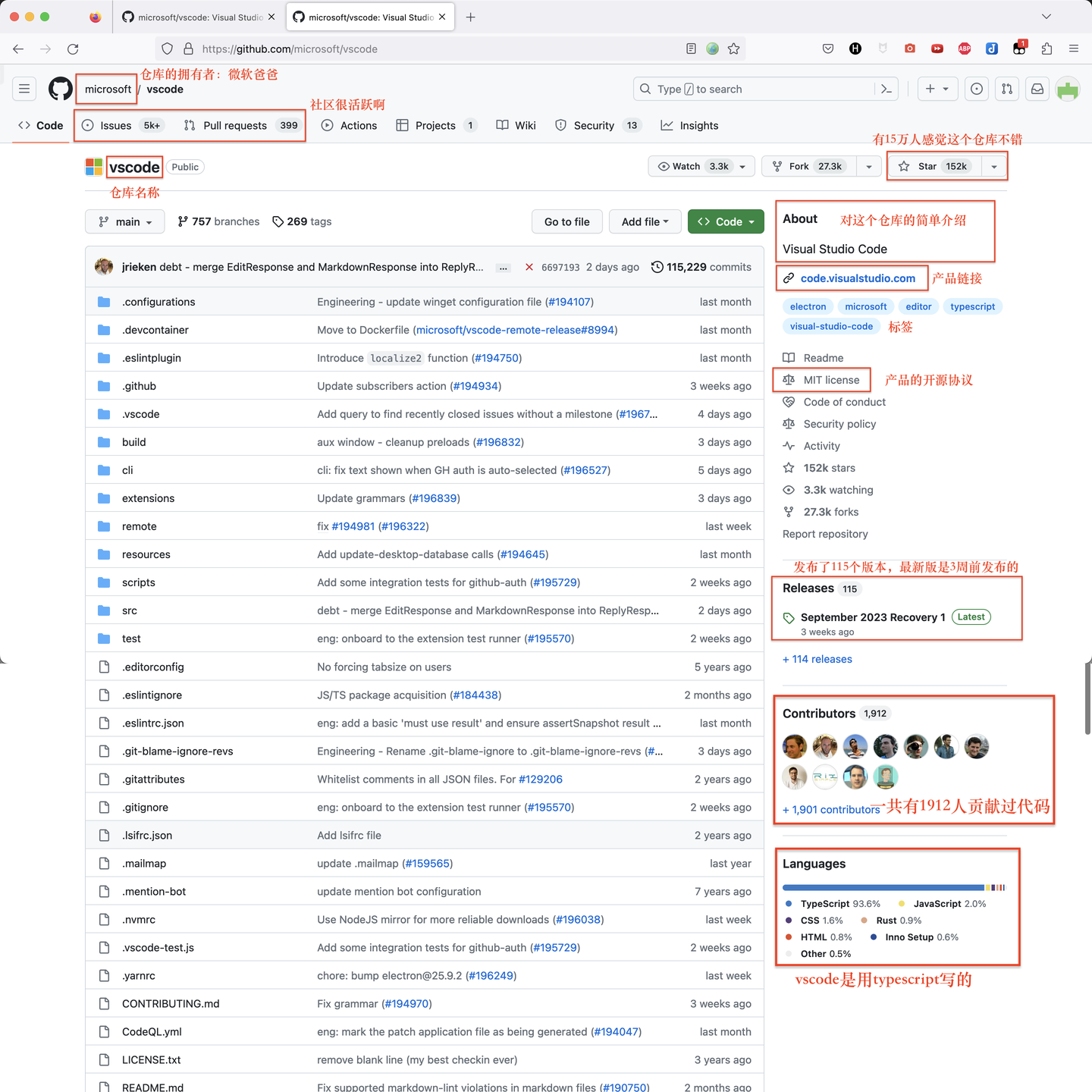Open the Pull requests icon in the header
This screenshot has height=1092, width=1092.
coord(1007,89)
